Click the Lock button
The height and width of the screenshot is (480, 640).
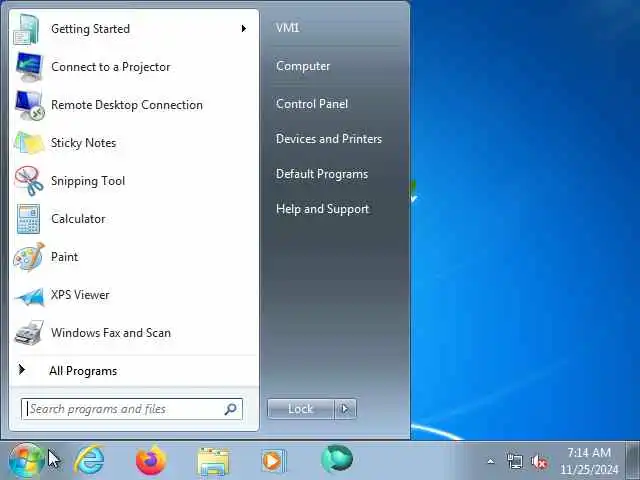[300, 409]
